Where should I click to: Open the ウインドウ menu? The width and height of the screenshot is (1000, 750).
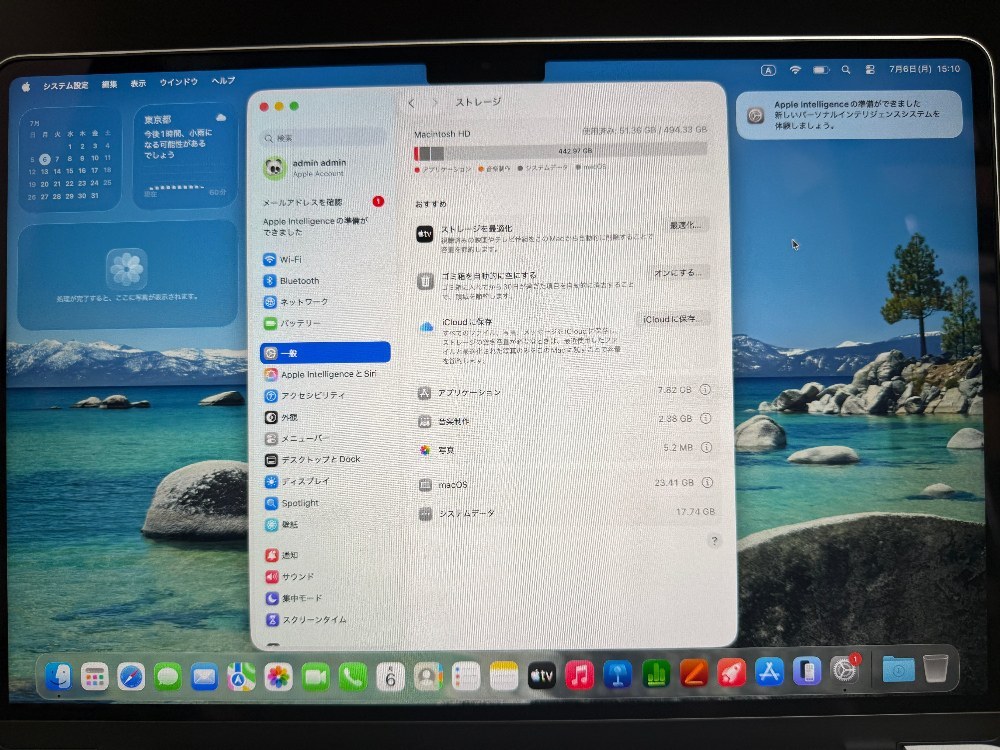(179, 82)
